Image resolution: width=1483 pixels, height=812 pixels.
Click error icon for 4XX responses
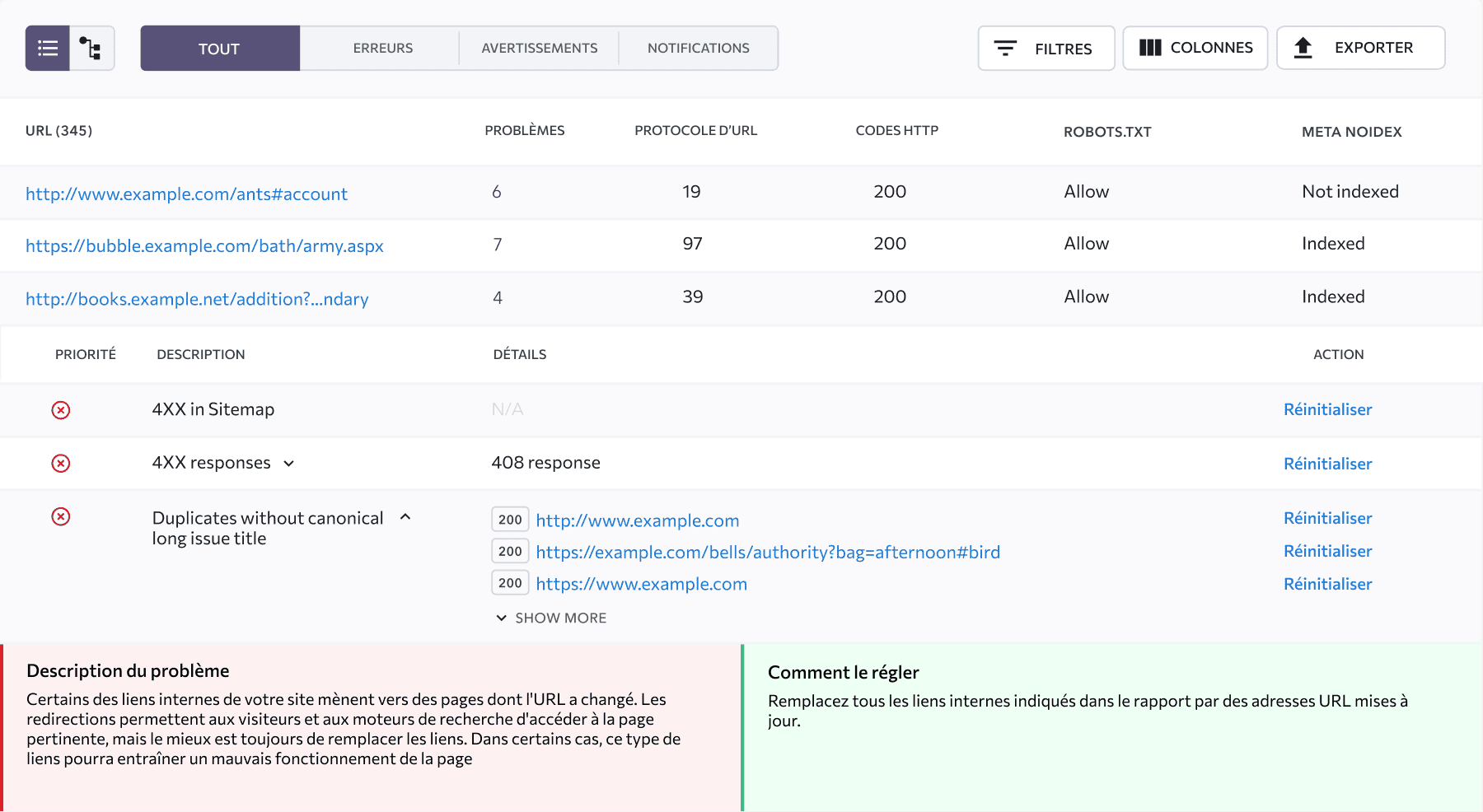pyautogui.click(x=61, y=463)
